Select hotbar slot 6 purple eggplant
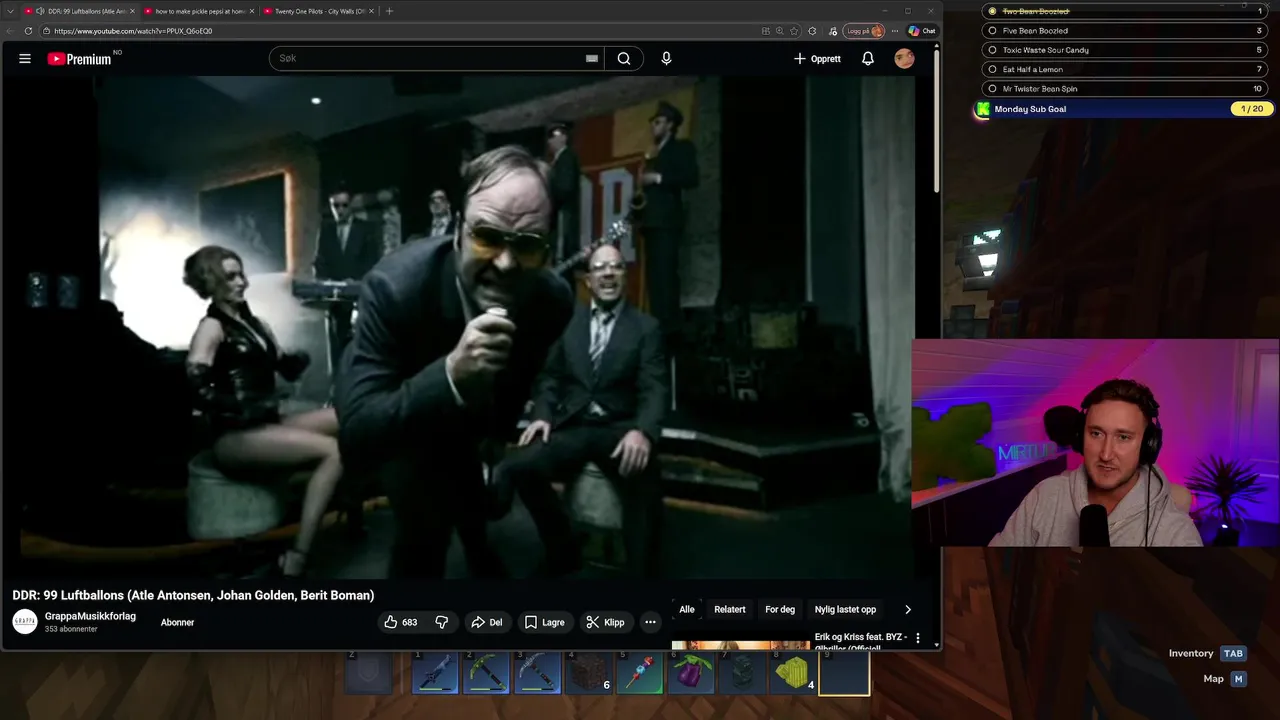The height and width of the screenshot is (720, 1280). (691, 673)
